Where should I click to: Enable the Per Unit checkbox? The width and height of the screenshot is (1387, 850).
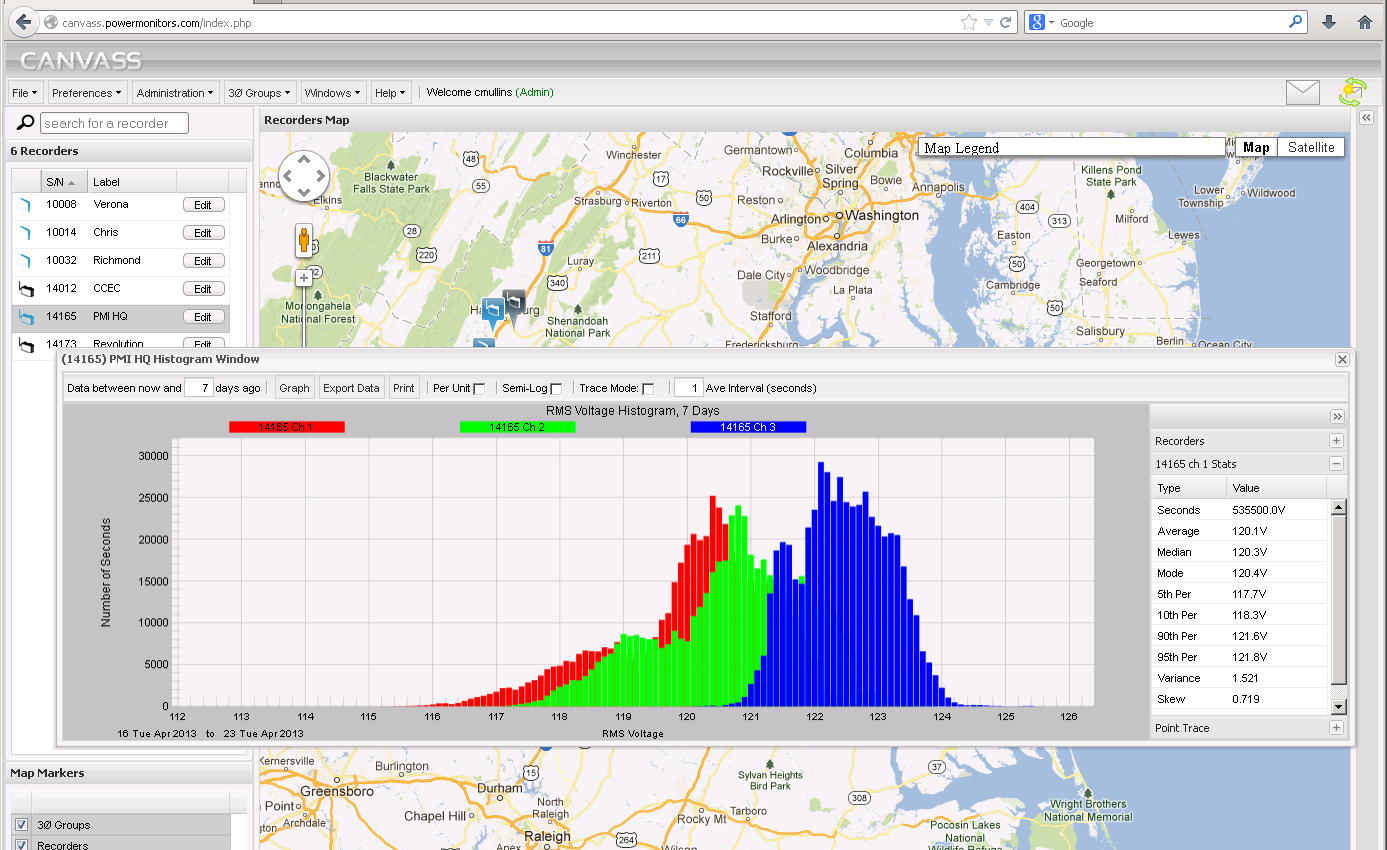pyautogui.click(x=481, y=387)
